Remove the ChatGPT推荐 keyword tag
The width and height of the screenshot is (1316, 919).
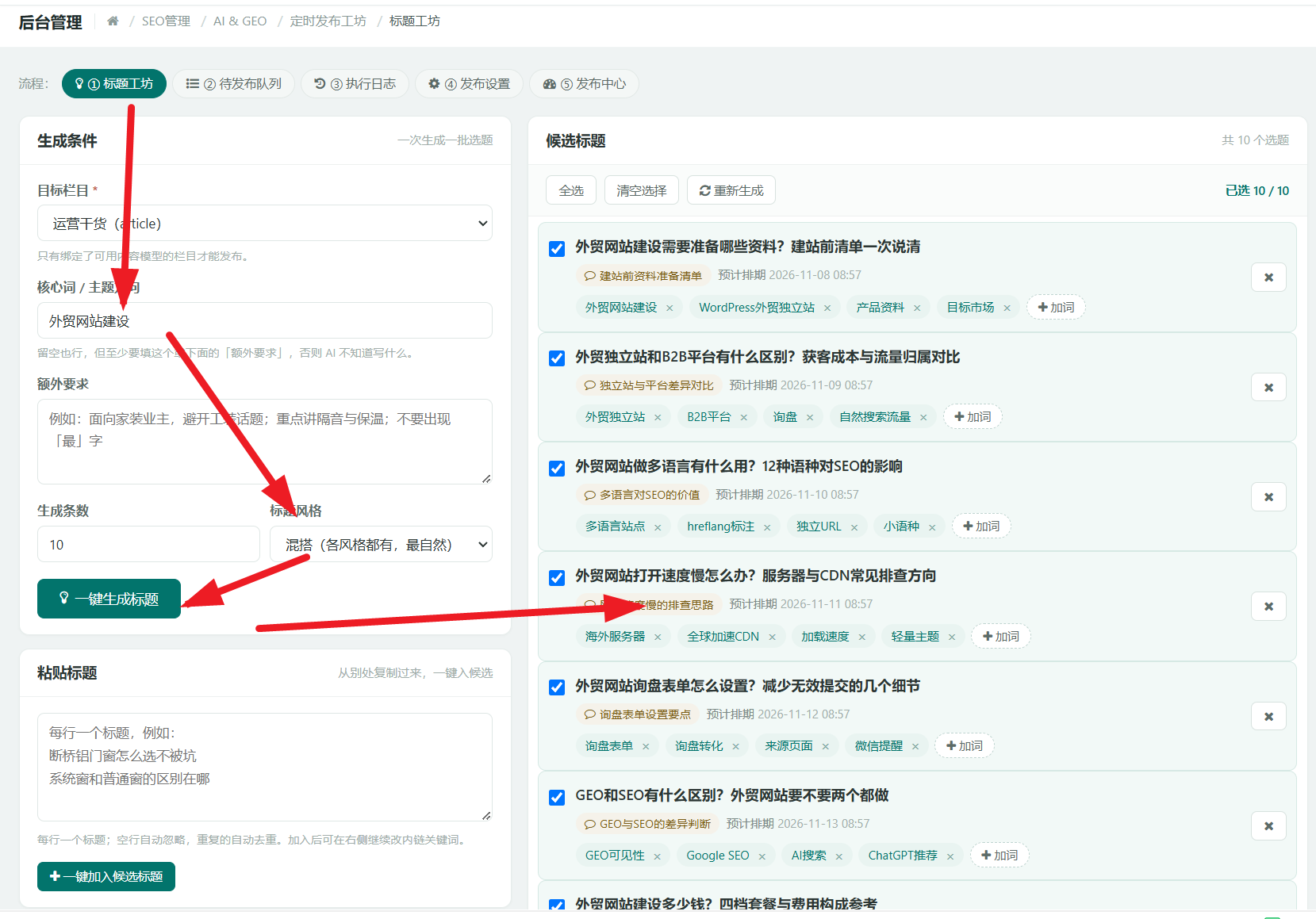pos(950,856)
